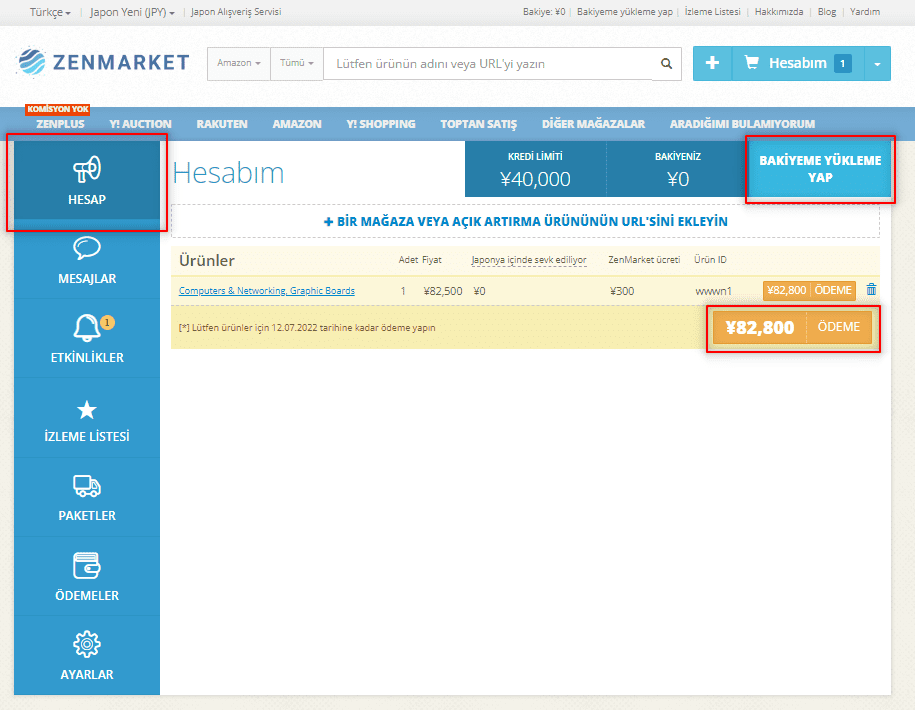Open the RAKUTEN menu tab

pyautogui.click(x=222, y=124)
